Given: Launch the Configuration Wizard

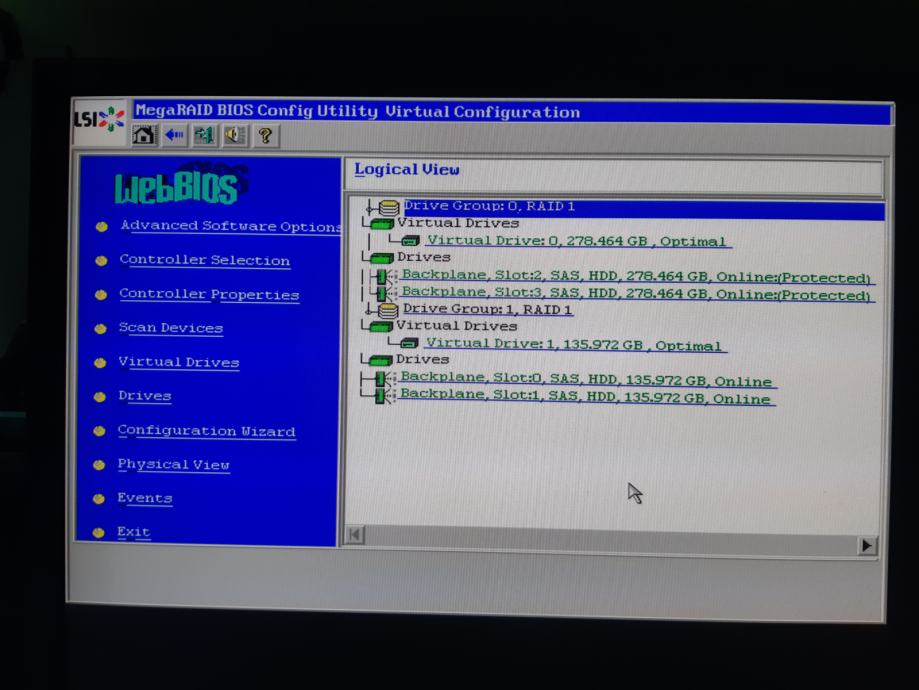Looking at the screenshot, I should (x=206, y=431).
